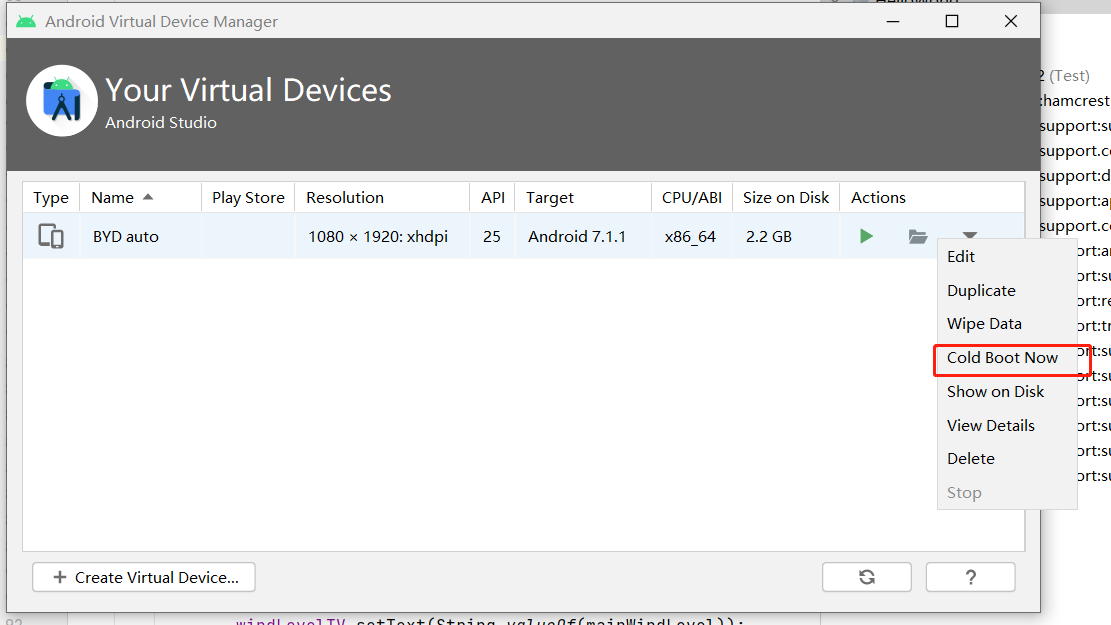Image resolution: width=1111 pixels, height=625 pixels.
Task: Click the API value 25 cell
Action: 492,237
